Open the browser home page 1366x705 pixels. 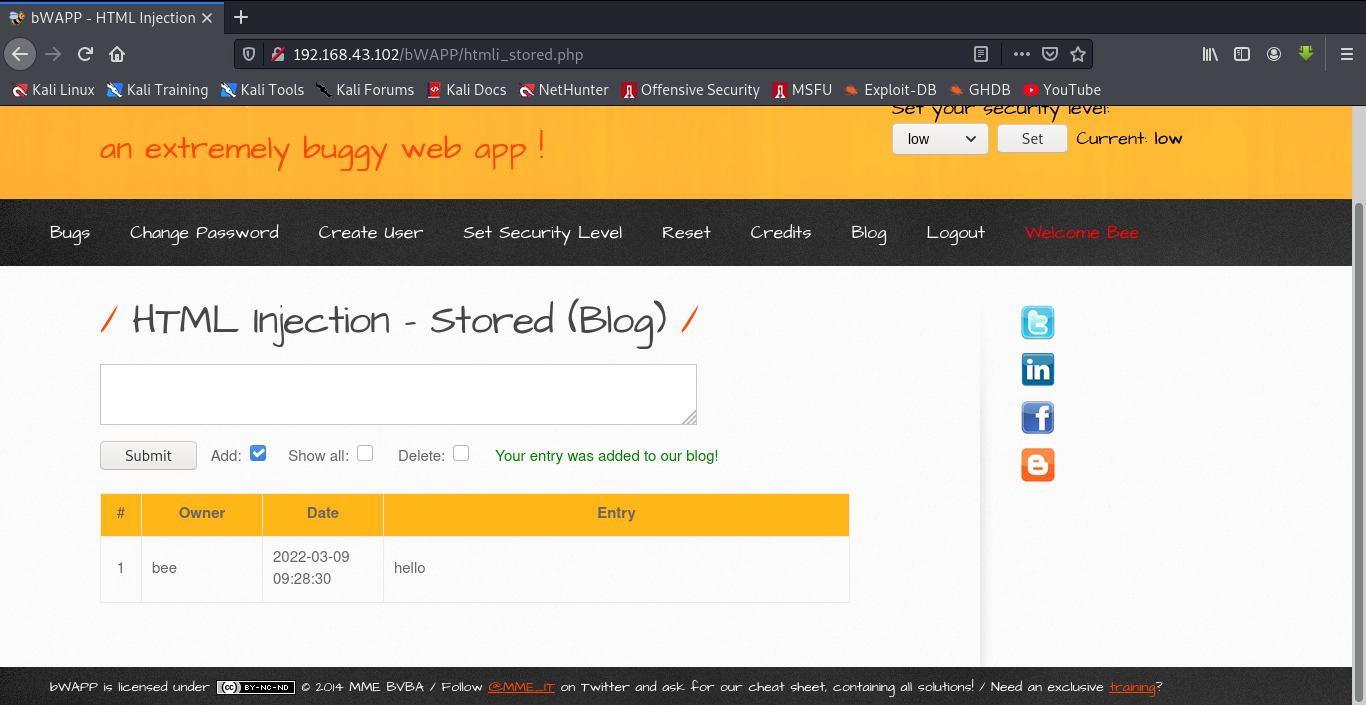click(x=117, y=54)
